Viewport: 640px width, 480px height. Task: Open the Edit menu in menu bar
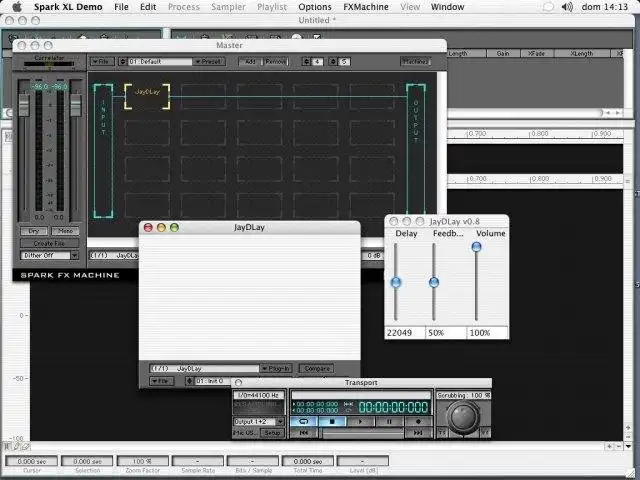pyautogui.click(x=148, y=7)
